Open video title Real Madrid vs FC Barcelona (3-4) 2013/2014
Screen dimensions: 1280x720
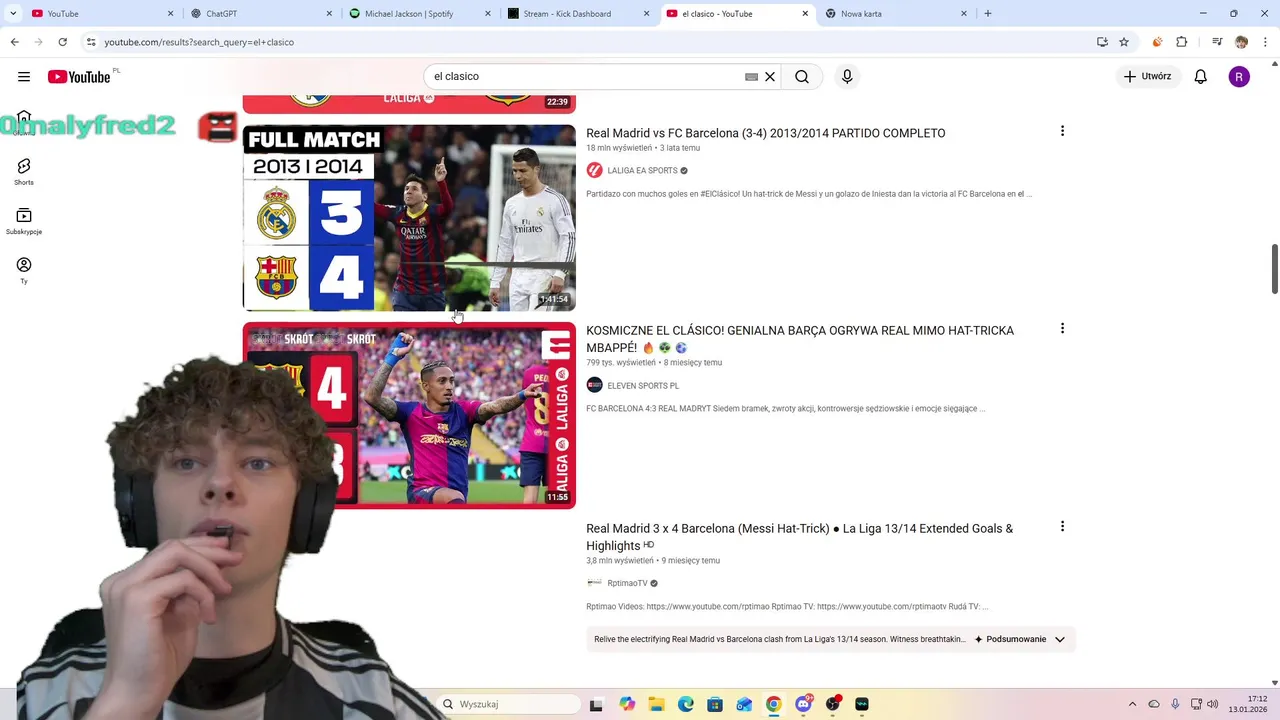766,133
